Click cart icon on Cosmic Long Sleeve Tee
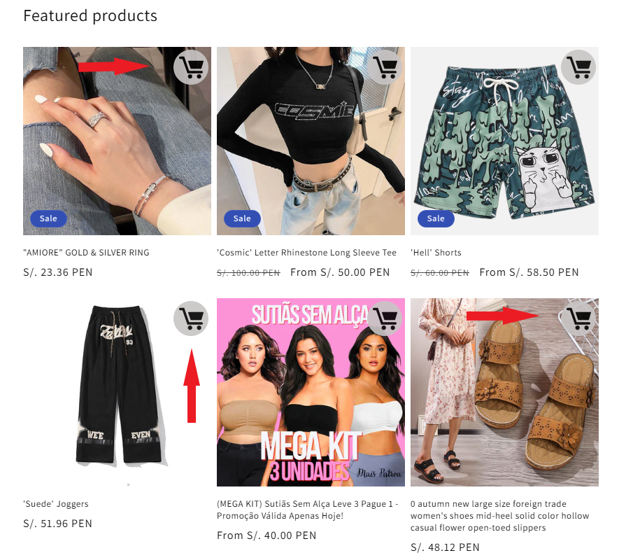 point(384,67)
